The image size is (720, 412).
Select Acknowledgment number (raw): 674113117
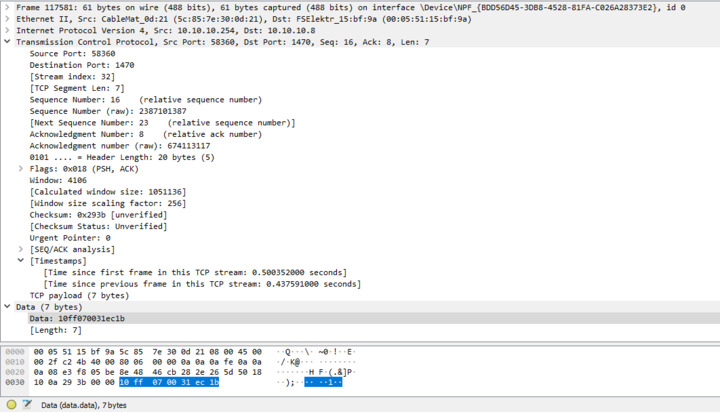[x=120, y=146]
